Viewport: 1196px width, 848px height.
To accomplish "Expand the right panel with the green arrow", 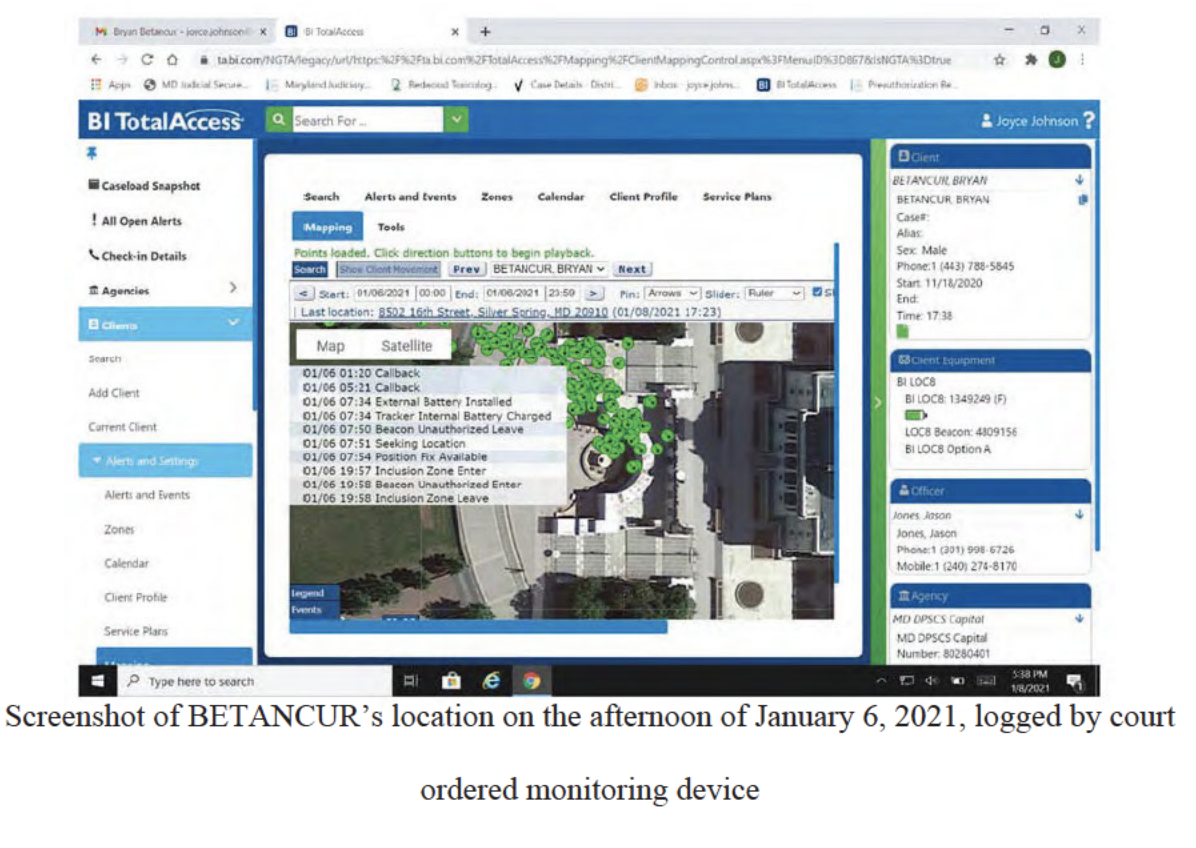I will 877,402.
